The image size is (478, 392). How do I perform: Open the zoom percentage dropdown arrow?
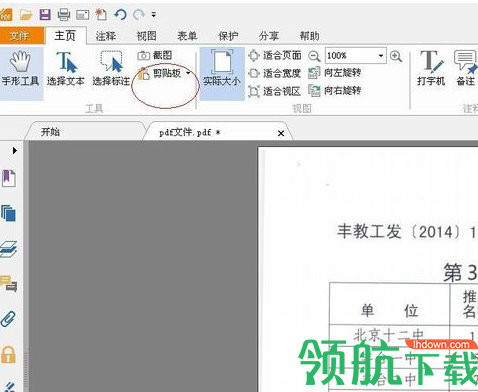click(381, 55)
